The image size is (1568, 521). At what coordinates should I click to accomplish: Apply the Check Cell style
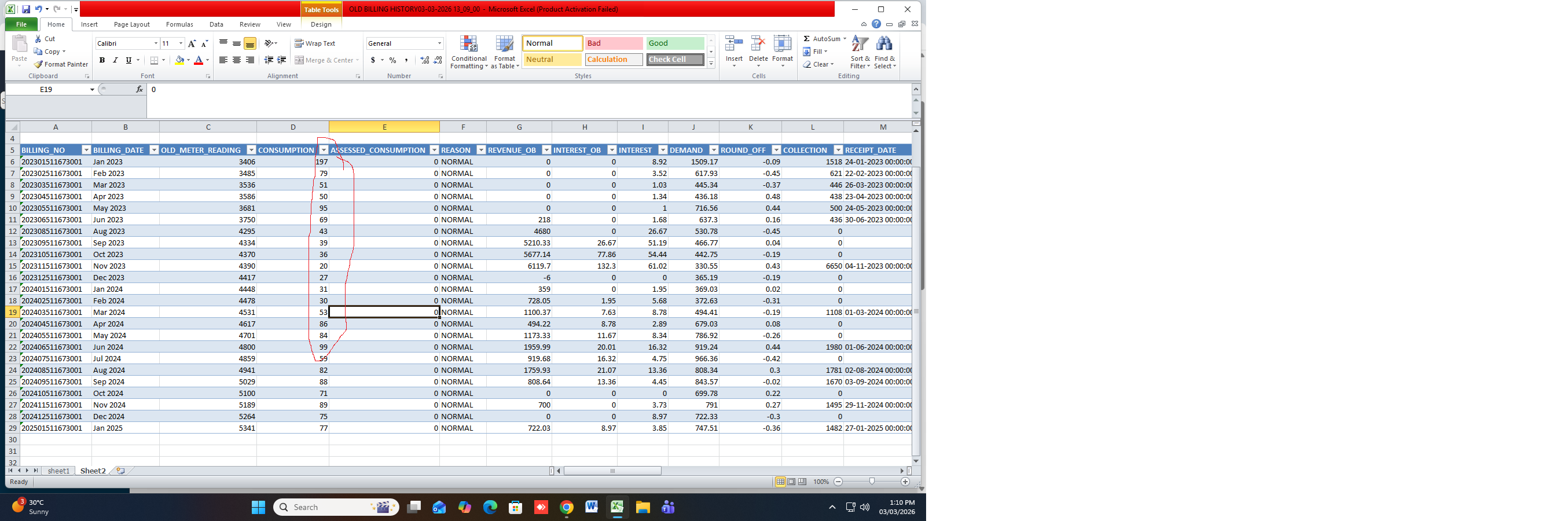pyautogui.click(x=674, y=60)
